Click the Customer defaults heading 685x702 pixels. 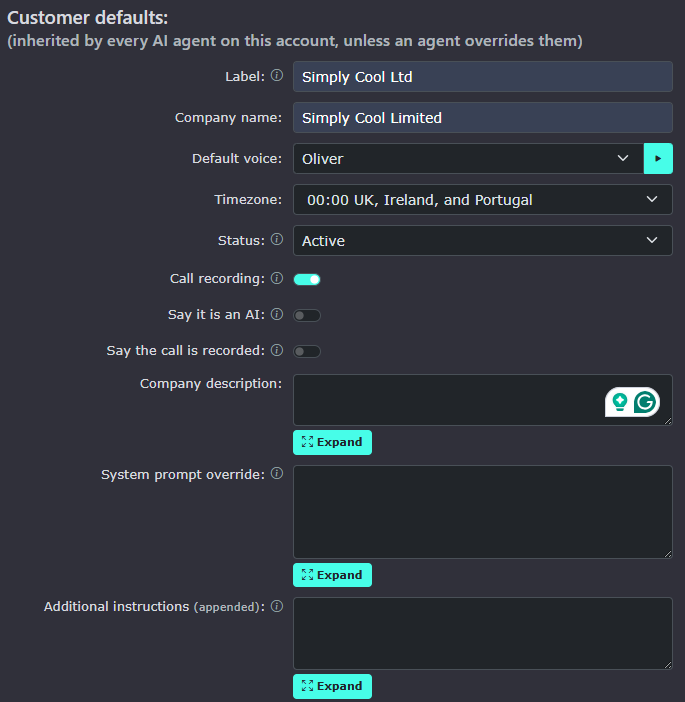point(88,18)
